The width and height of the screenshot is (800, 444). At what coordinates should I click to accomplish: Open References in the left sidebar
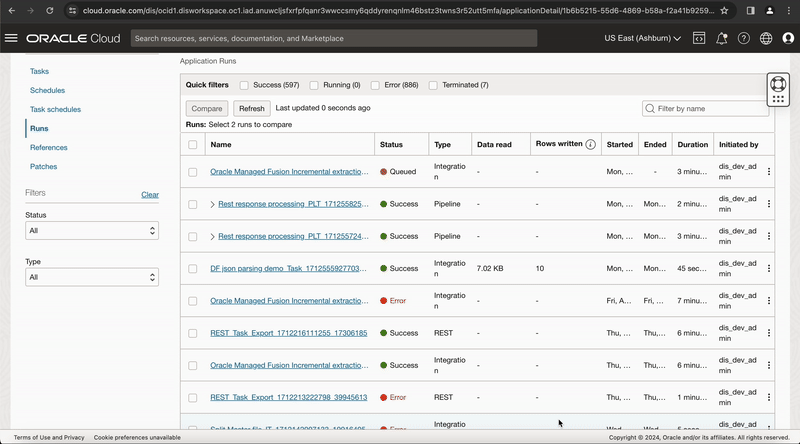pos(48,147)
